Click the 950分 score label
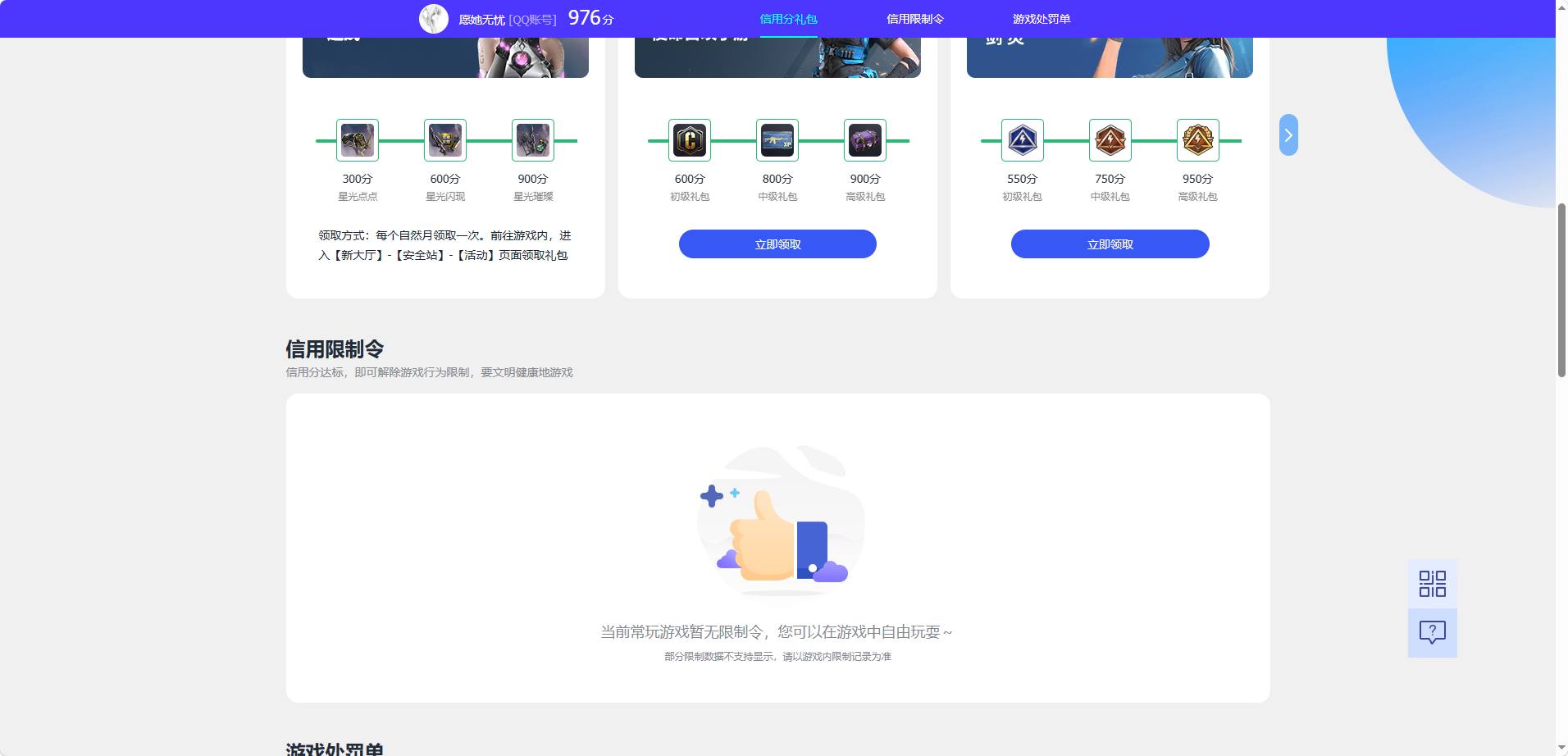The width and height of the screenshot is (1568, 756). click(1197, 179)
